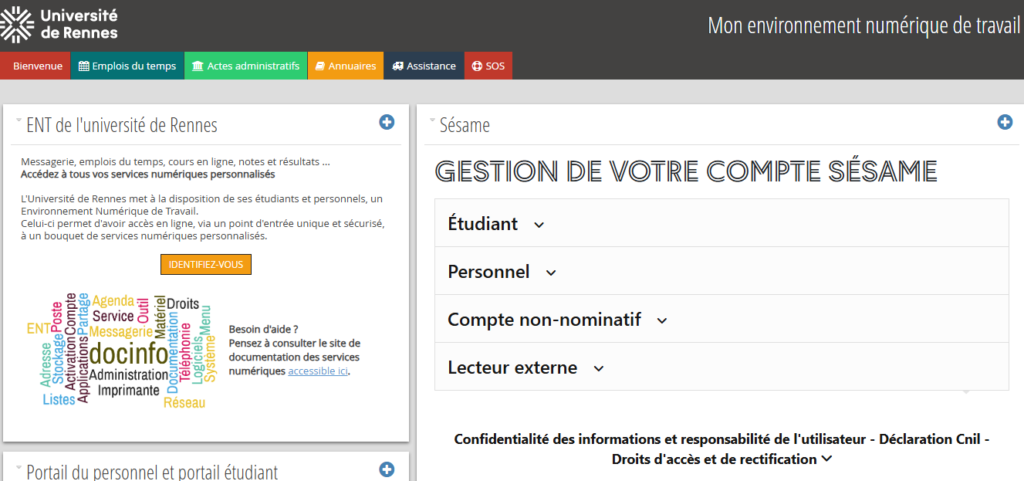
Task: Click 'Accédez à tous vos services numériques personnalisés'
Action: 148,174
